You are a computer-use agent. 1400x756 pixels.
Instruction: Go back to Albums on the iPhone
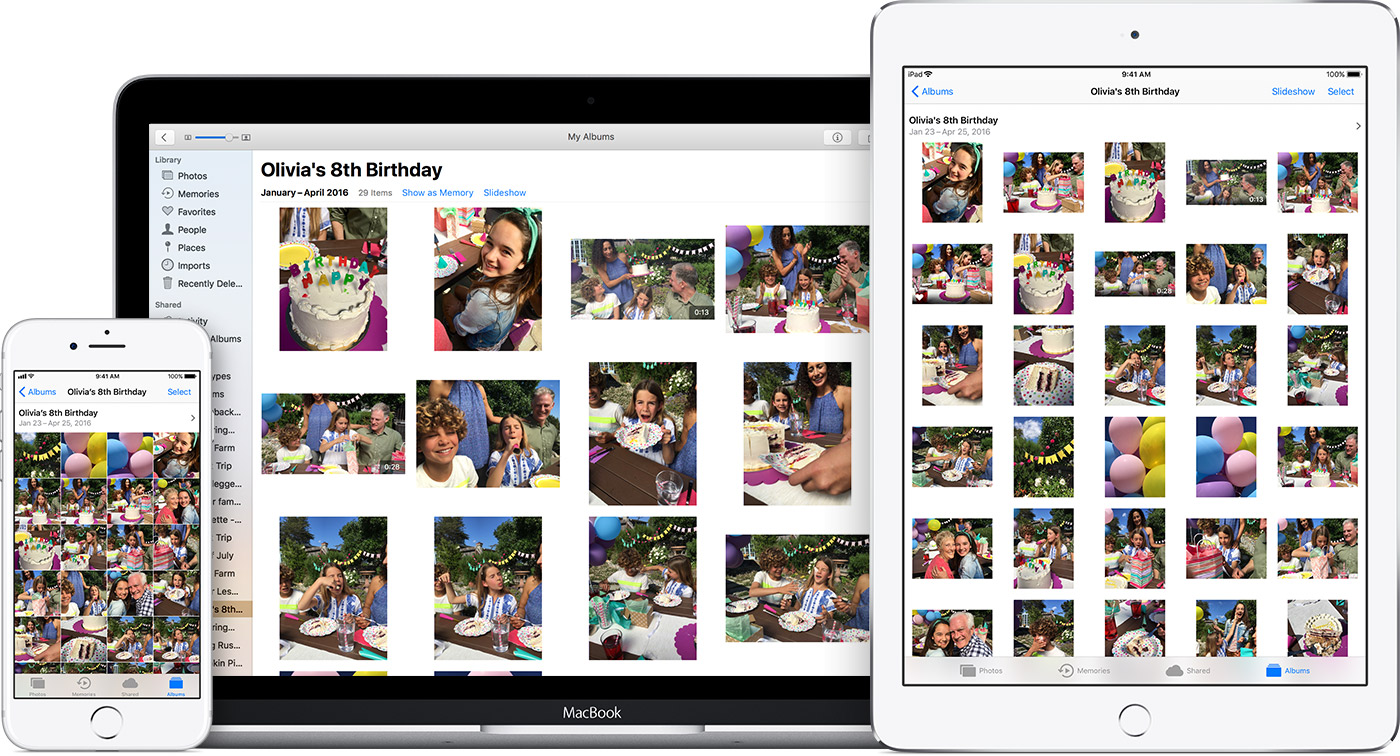coord(38,392)
